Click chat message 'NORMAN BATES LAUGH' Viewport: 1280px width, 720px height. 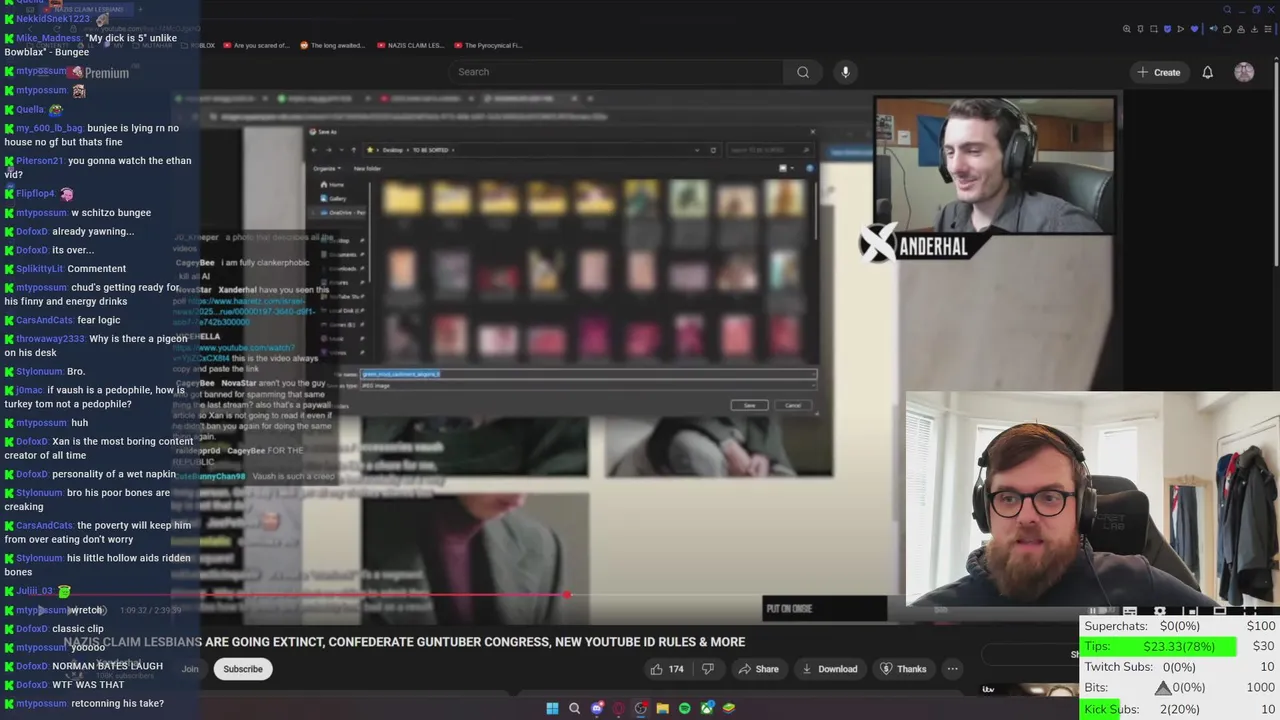107,666
